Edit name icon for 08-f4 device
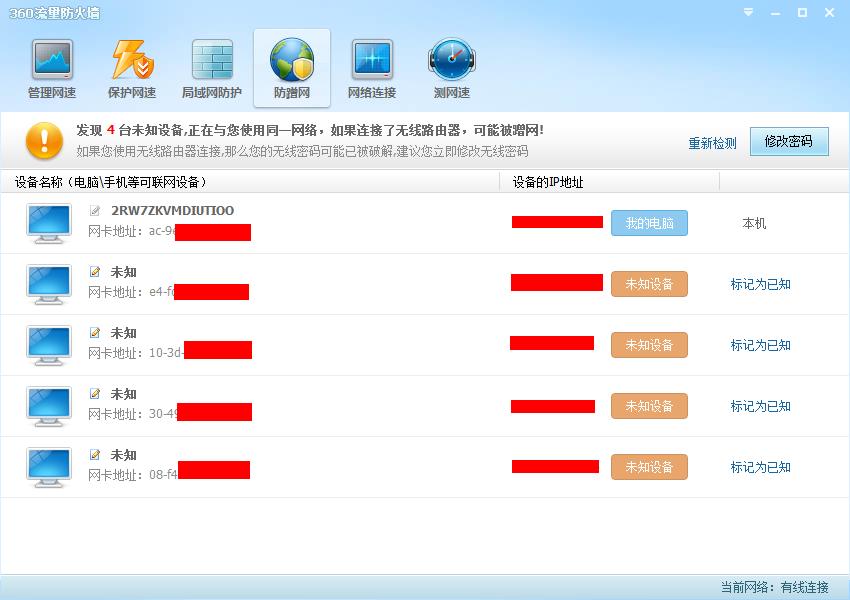The height and width of the screenshot is (600, 850). point(95,455)
